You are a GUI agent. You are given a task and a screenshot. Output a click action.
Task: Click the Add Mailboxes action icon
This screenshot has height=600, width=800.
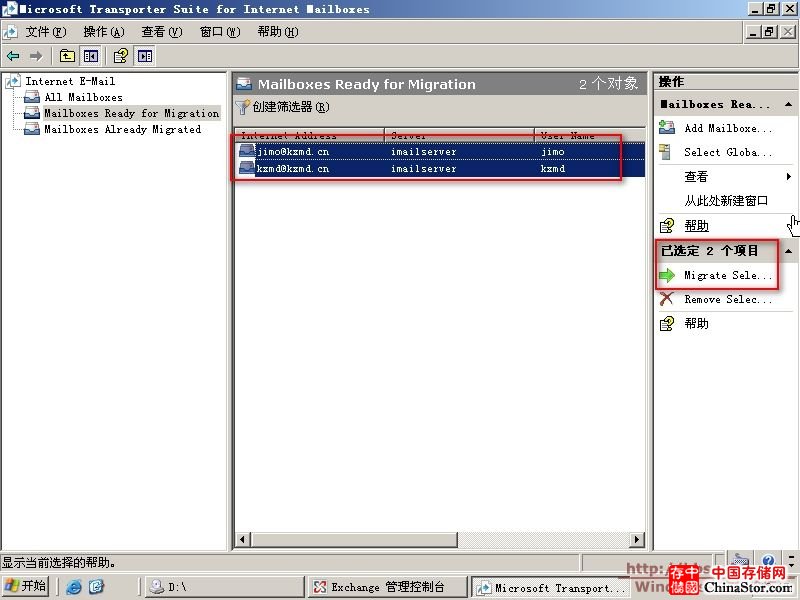click(x=667, y=128)
